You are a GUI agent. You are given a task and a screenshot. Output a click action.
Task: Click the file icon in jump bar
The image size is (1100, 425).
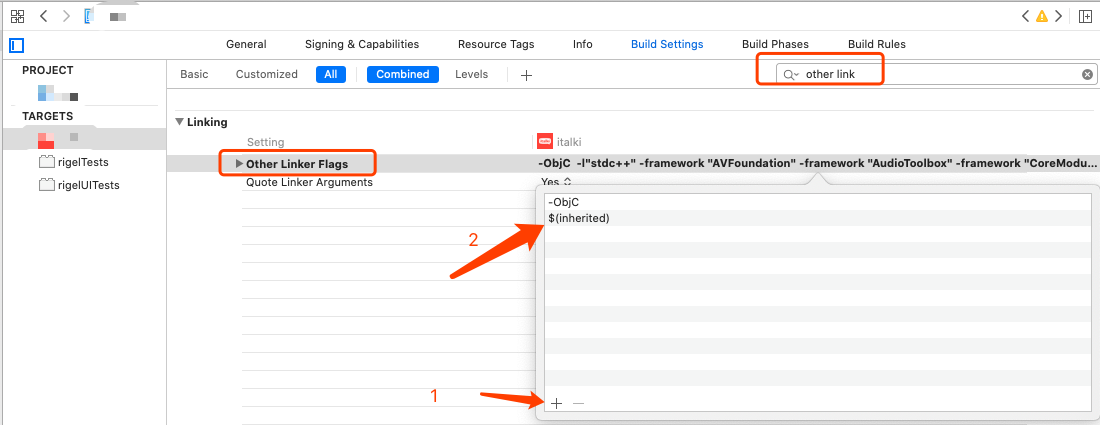pos(88,15)
